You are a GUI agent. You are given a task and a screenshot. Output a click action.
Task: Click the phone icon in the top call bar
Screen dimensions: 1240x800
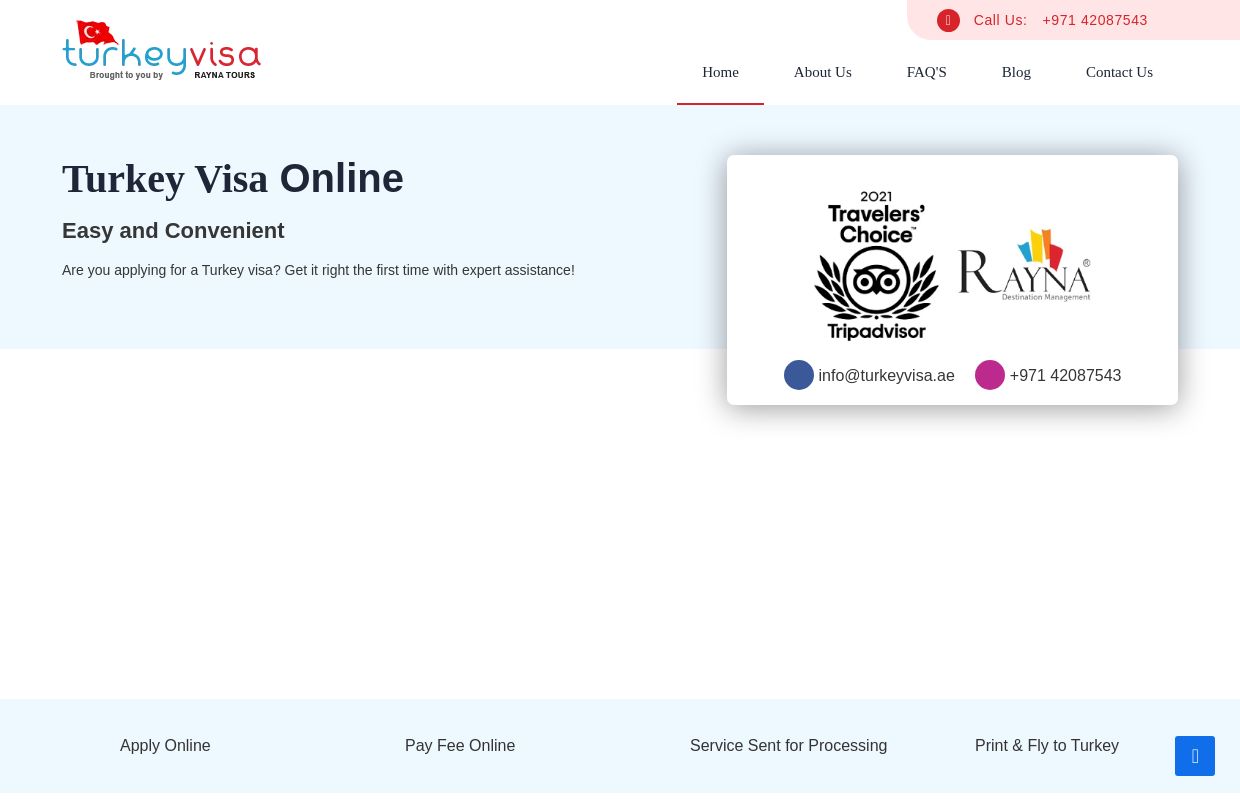point(948,20)
